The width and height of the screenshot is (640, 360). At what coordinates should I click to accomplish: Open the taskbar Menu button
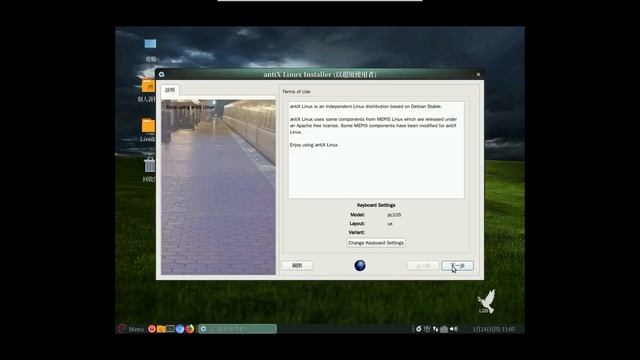pyautogui.click(x=131, y=329)
